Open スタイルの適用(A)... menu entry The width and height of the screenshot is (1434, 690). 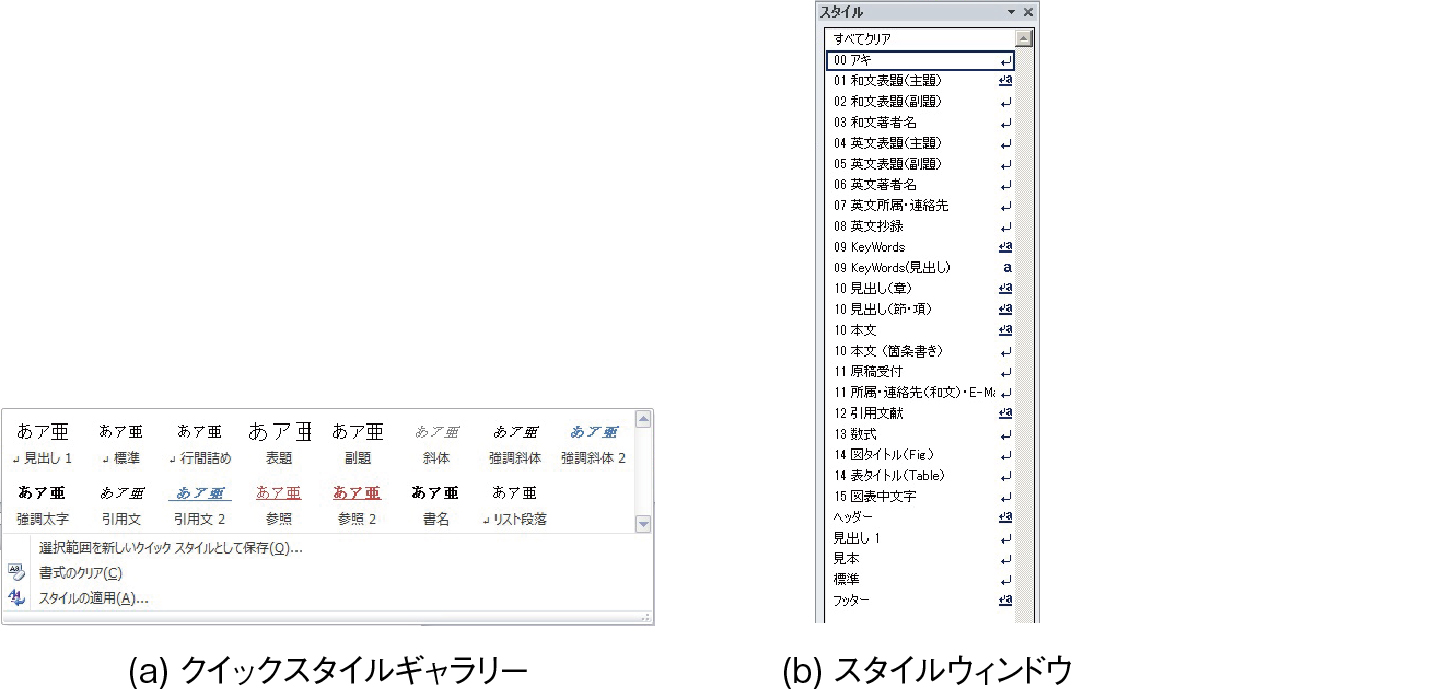click(x=93, y=598)
